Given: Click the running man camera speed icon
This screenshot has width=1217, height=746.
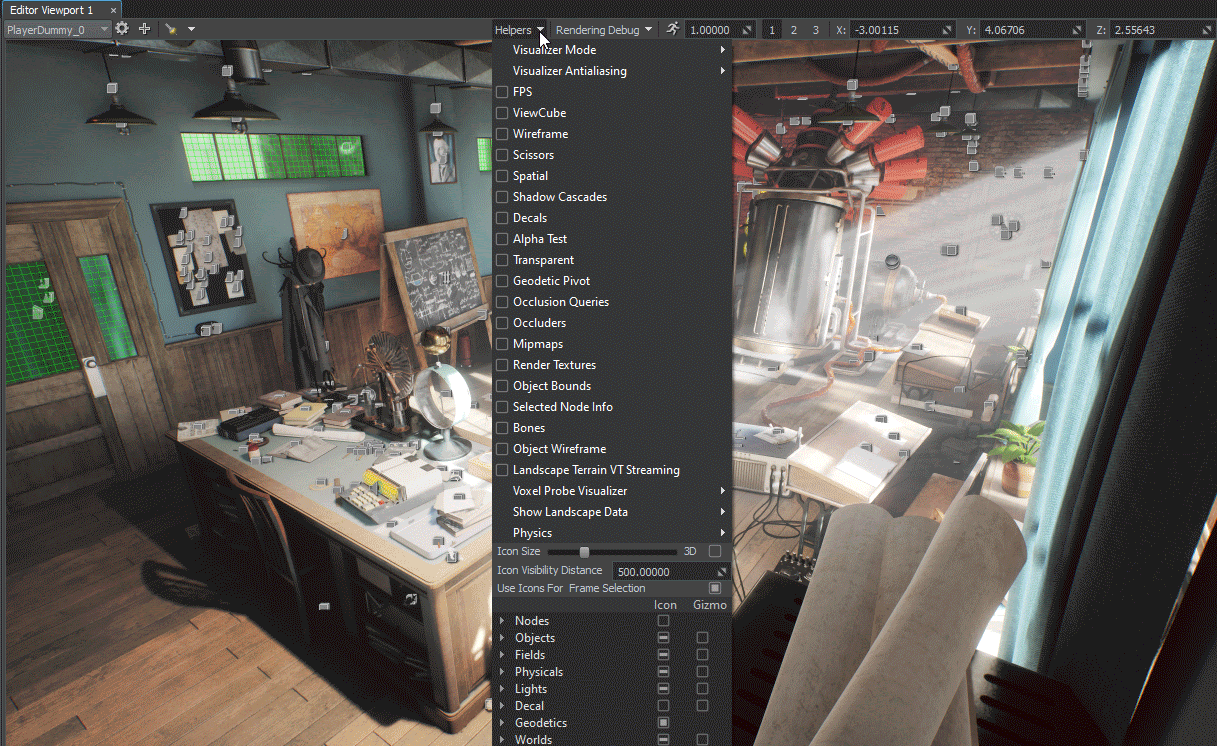Looking at the screenshot, I should pos(673,29).
